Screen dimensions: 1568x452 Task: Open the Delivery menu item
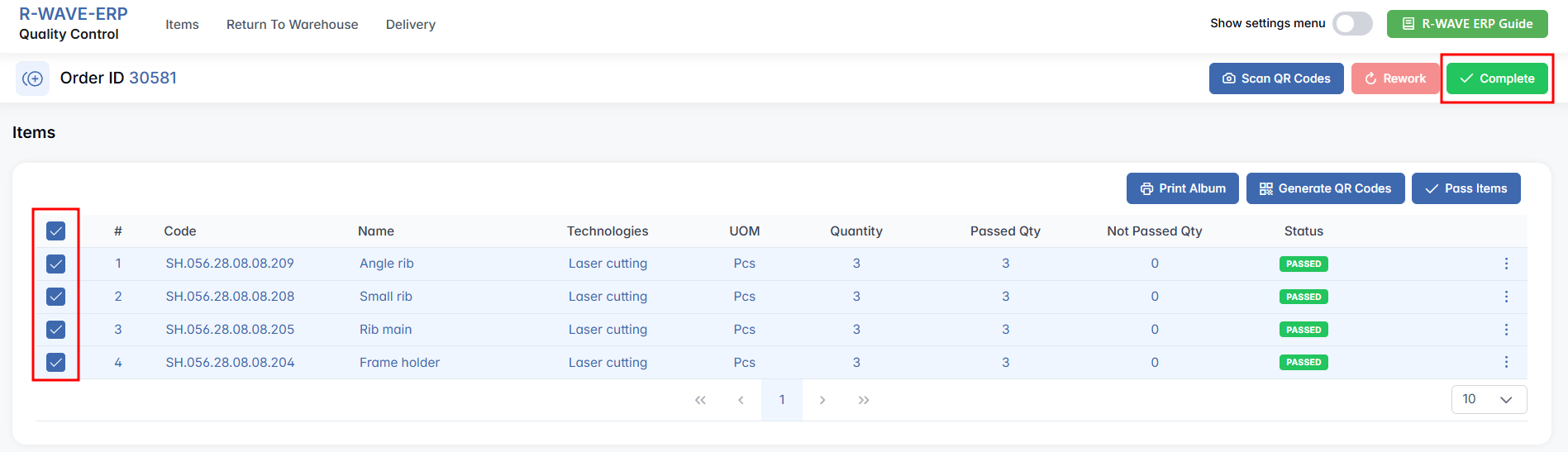(x=410, y=25)
